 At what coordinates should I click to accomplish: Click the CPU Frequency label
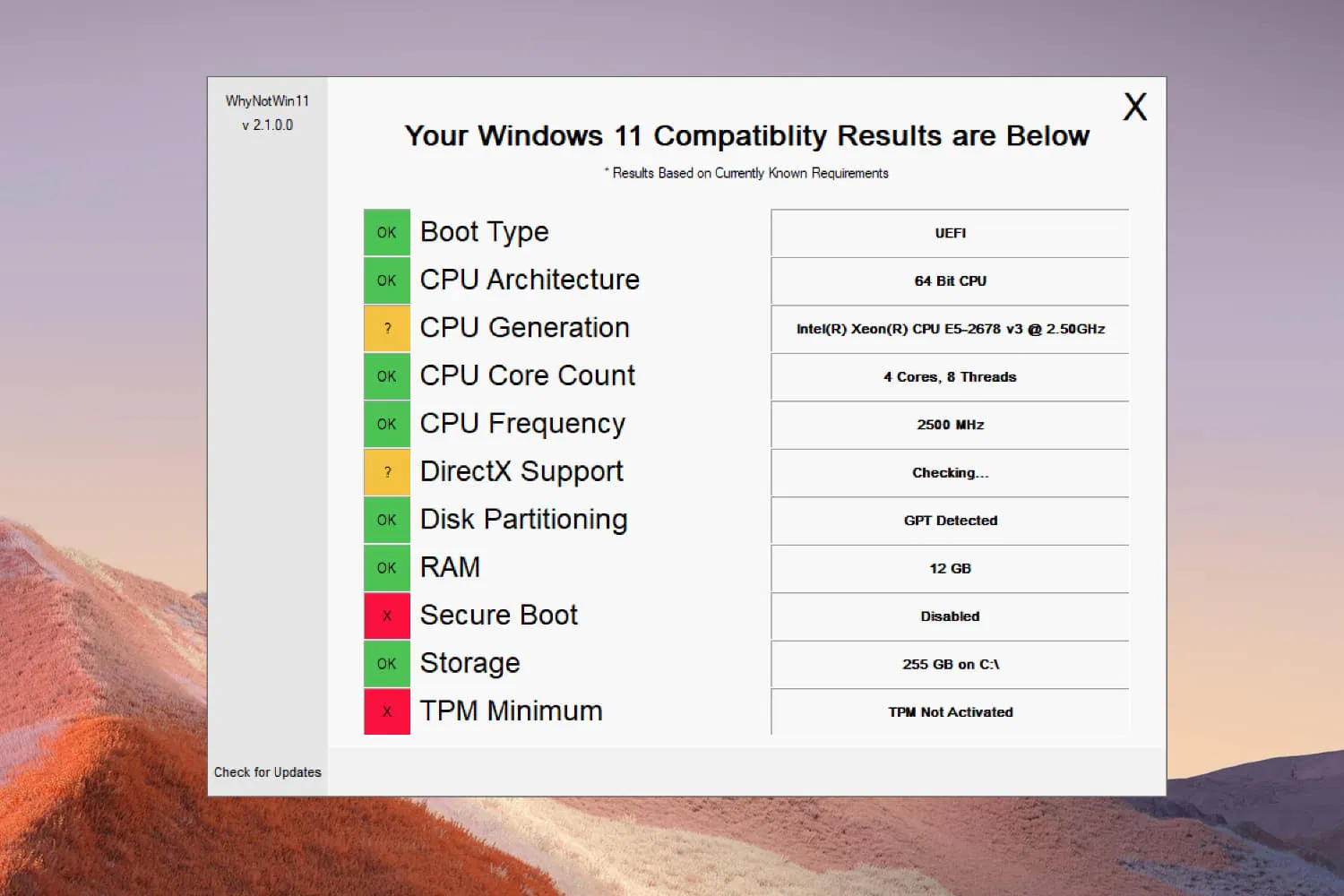tap(522, 424)
